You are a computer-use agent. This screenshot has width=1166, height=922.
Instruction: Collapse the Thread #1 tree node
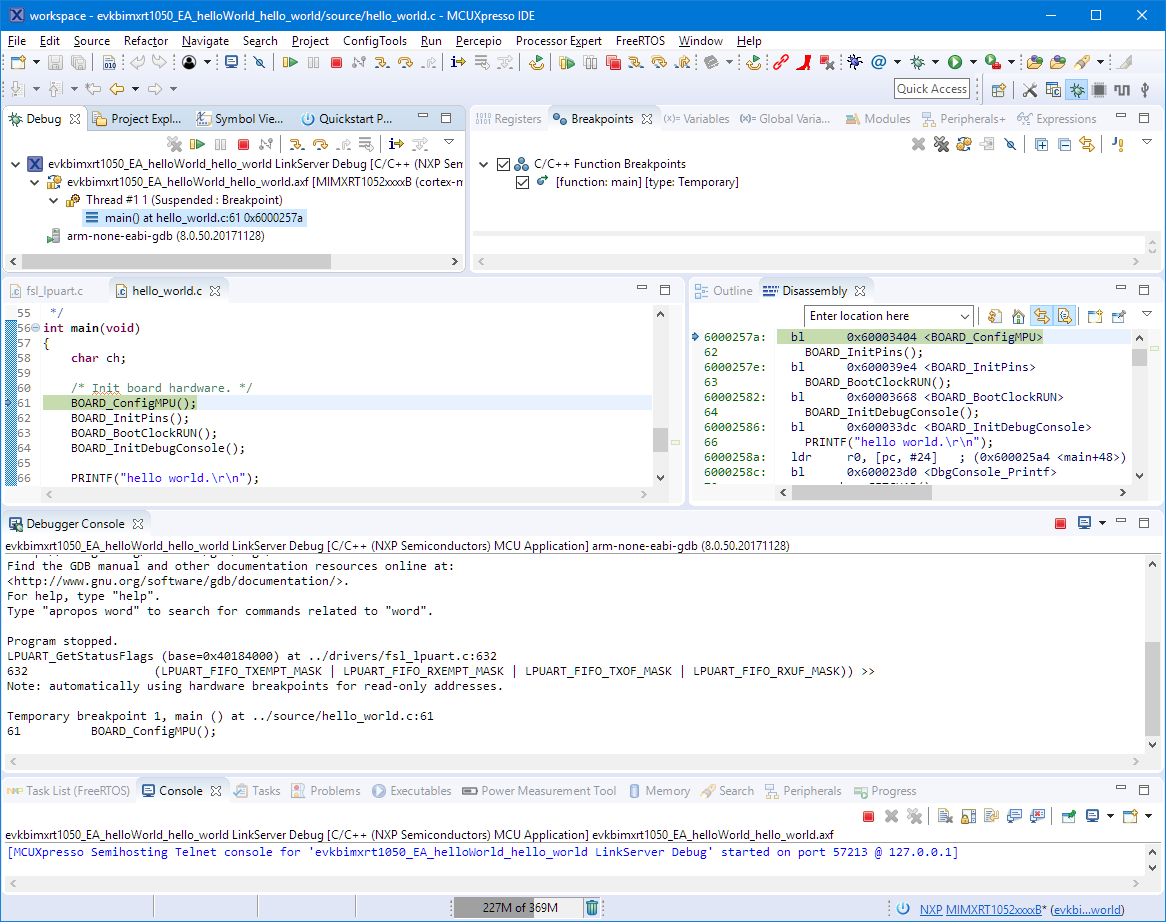point(55,200)
